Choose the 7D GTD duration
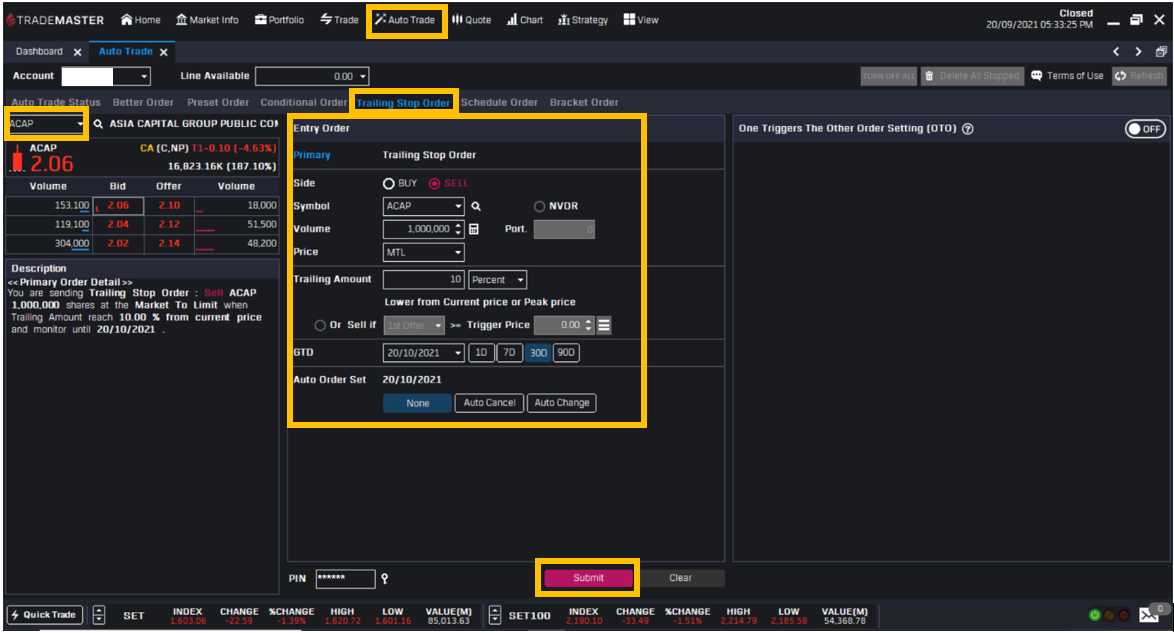The height and width of the screenshot is (633, 1174). click(x=509, y=353)
